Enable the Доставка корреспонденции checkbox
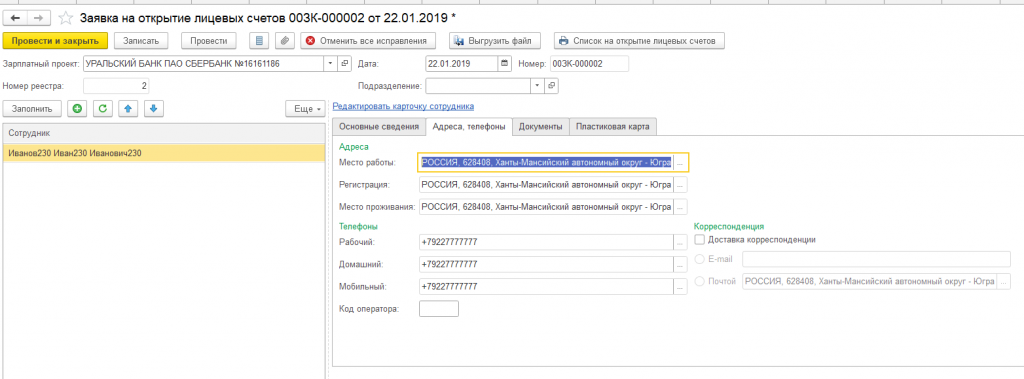This screenshot has width=1024, height=379. [x=700, y=240]
